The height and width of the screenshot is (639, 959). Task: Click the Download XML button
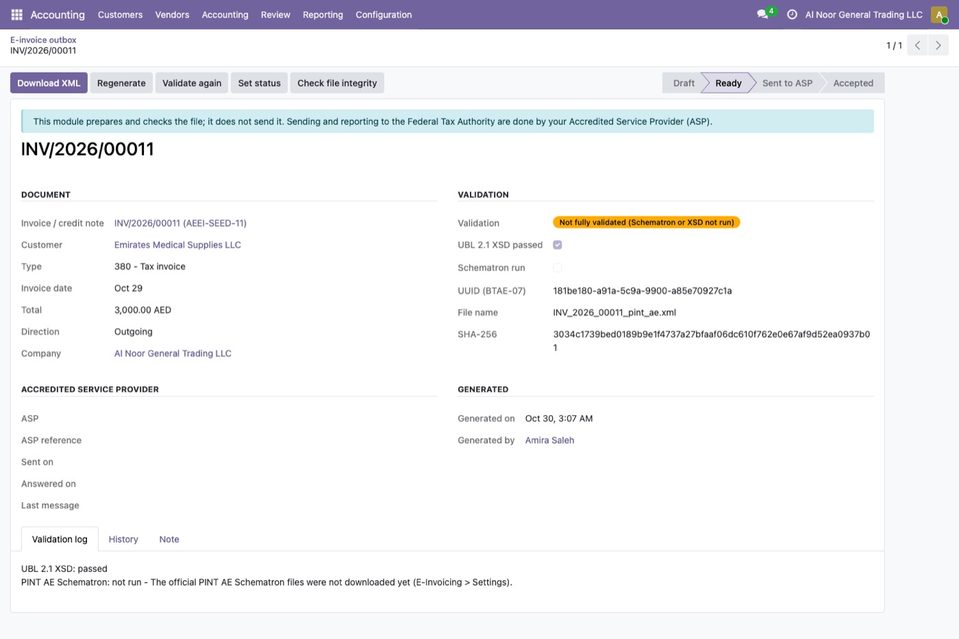(49, 83)
